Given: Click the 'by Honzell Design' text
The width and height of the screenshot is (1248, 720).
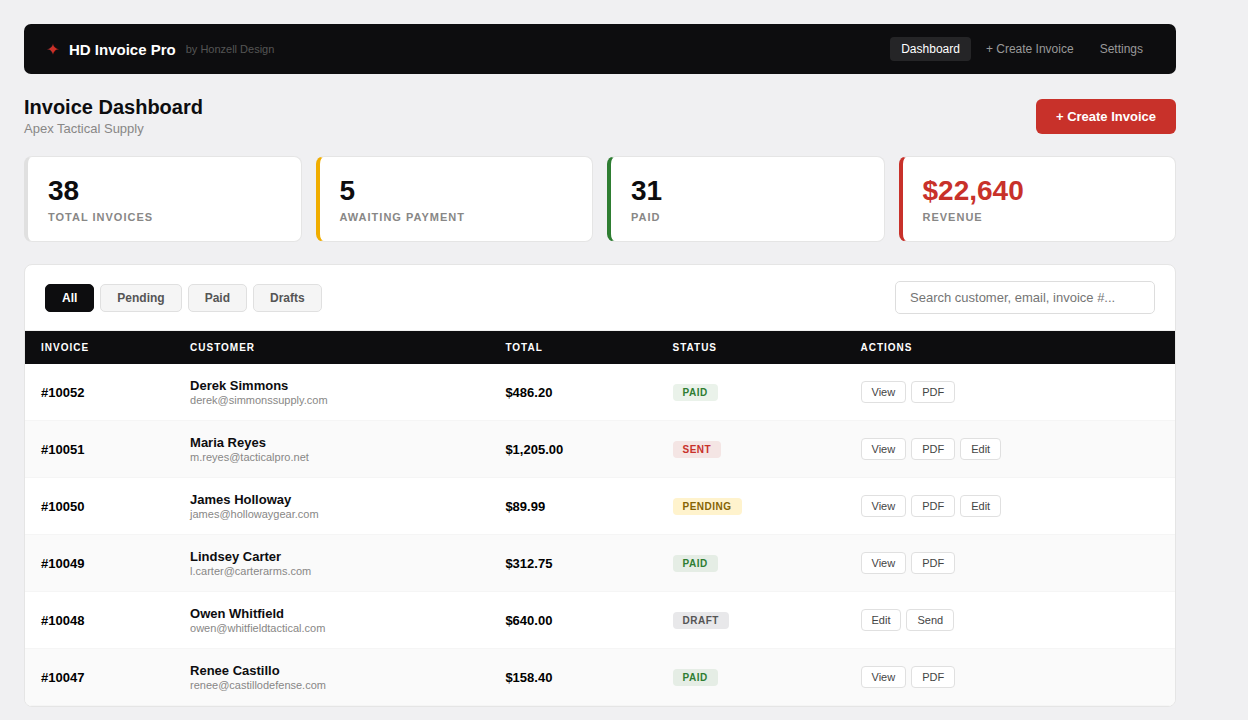Looking at the screenshot, I should [x=230, y=49].
